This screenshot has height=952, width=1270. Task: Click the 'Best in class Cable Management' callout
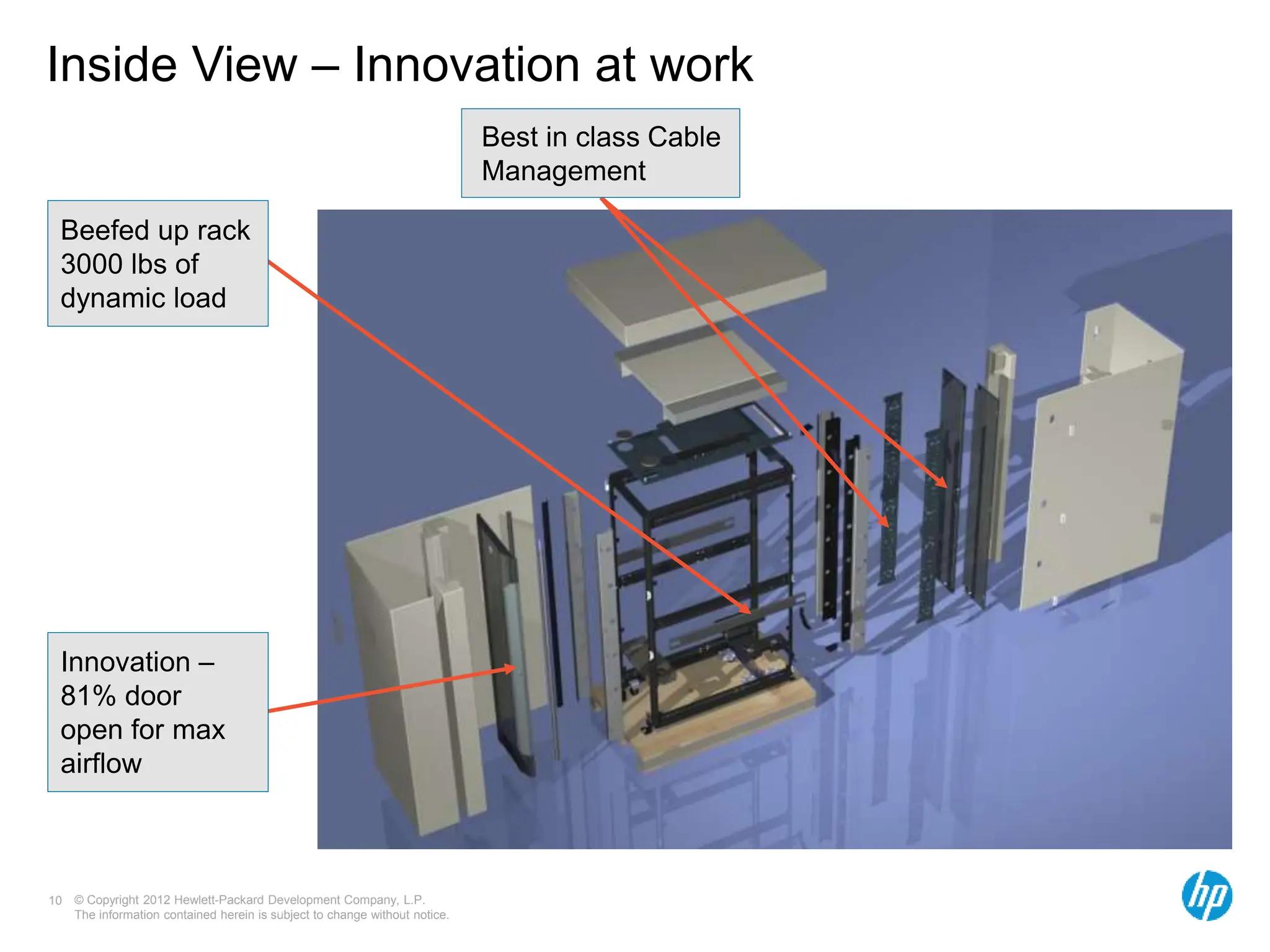coord(600,153)
